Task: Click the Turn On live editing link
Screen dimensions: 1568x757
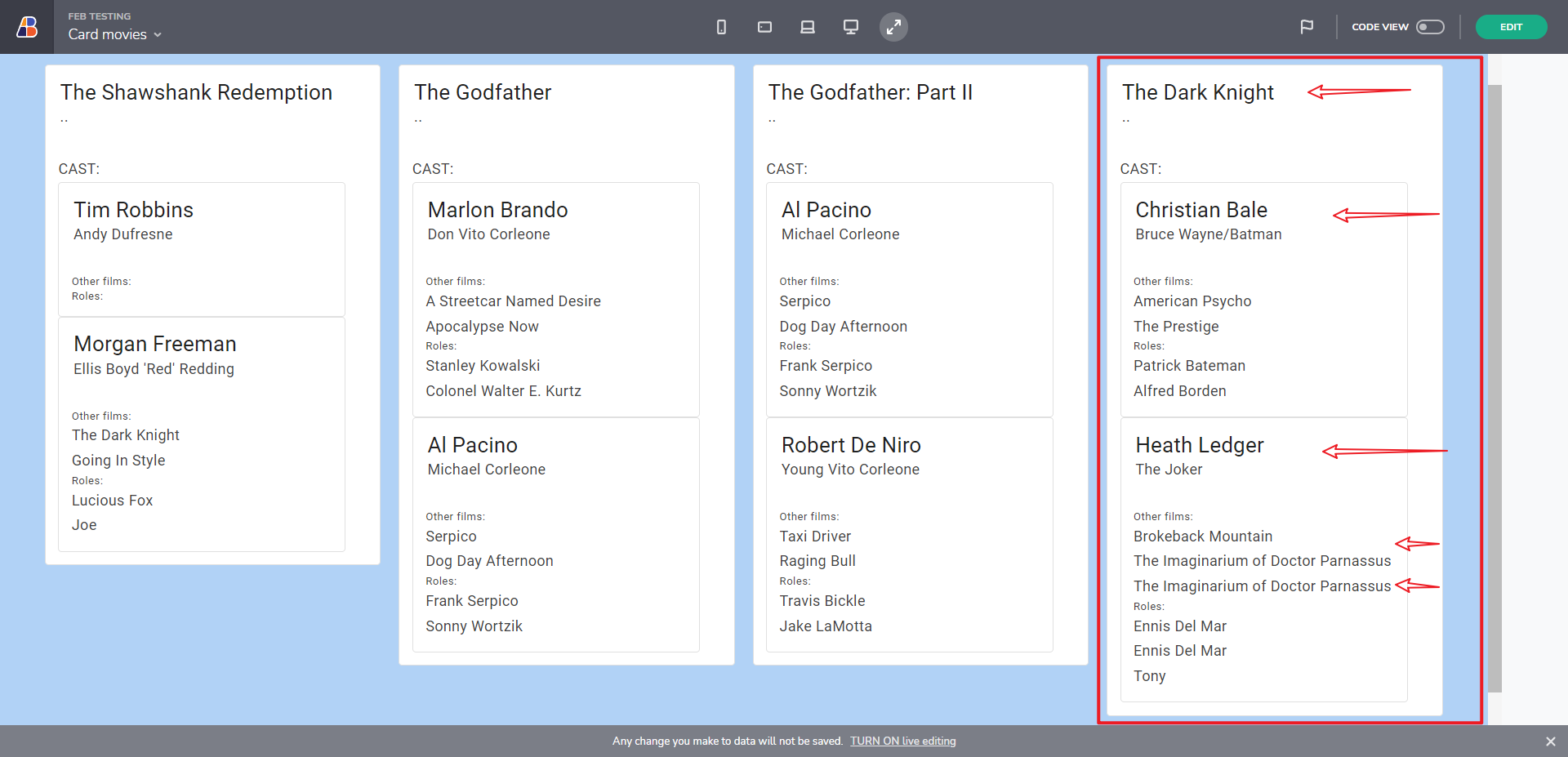Action: pos(902,741)
